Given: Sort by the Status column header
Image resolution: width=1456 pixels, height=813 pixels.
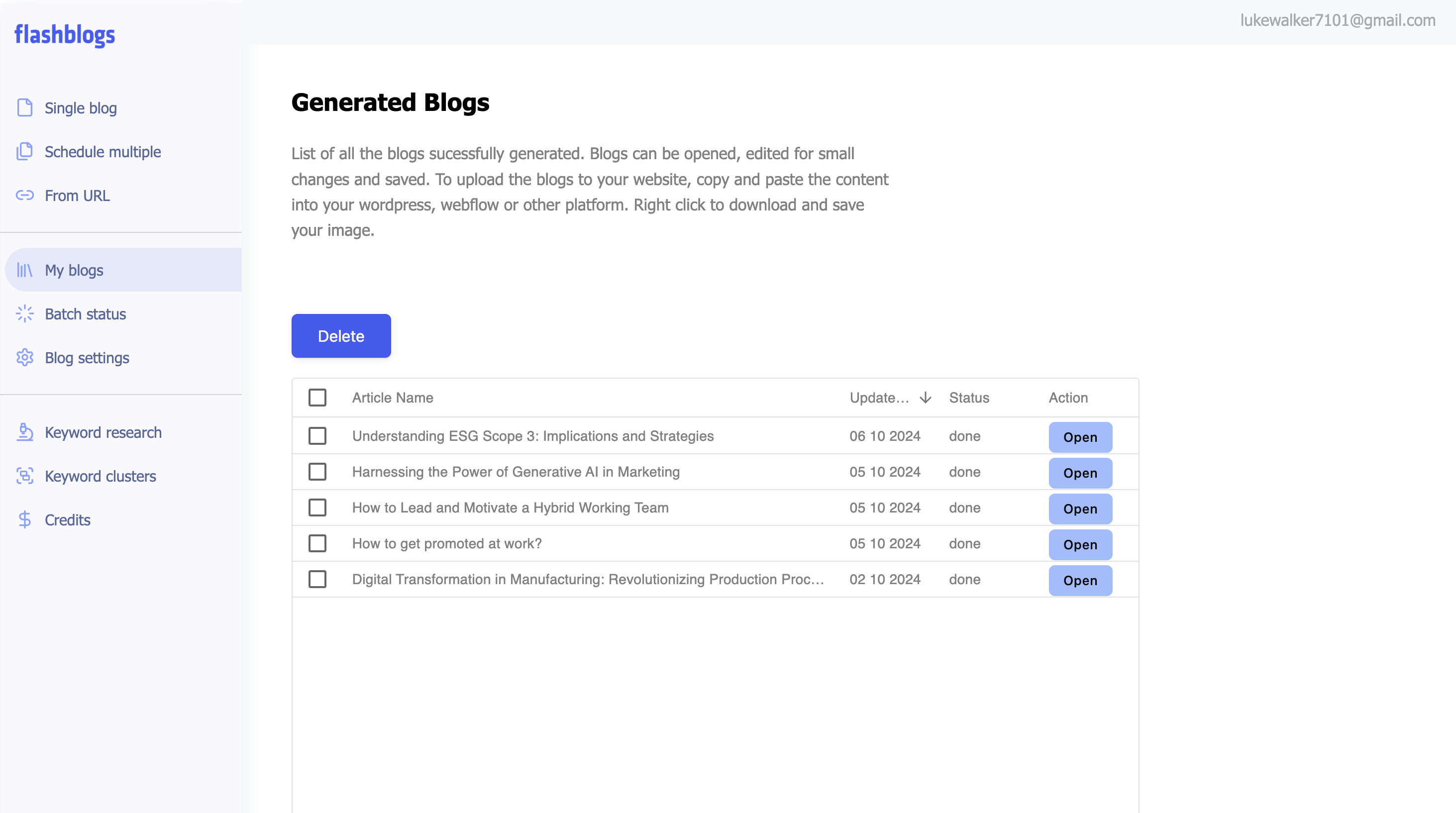Looking at the screenshot, I should [x=969, y=397].
